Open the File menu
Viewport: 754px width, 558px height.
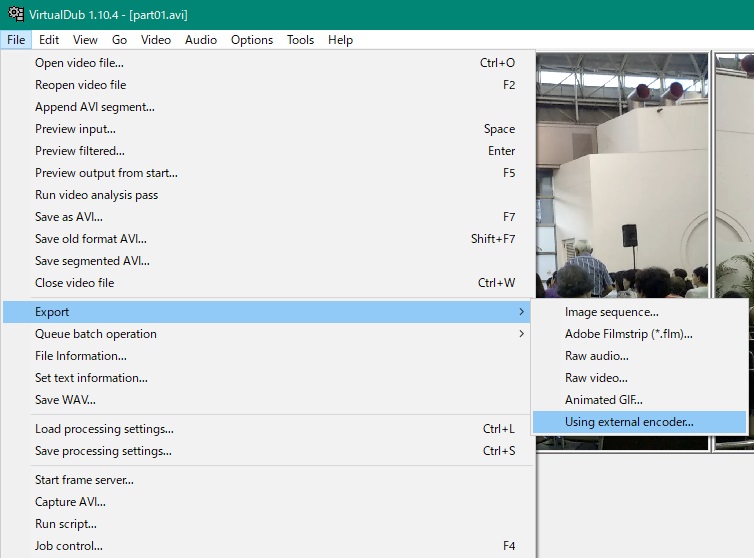(x=16, y=40)
